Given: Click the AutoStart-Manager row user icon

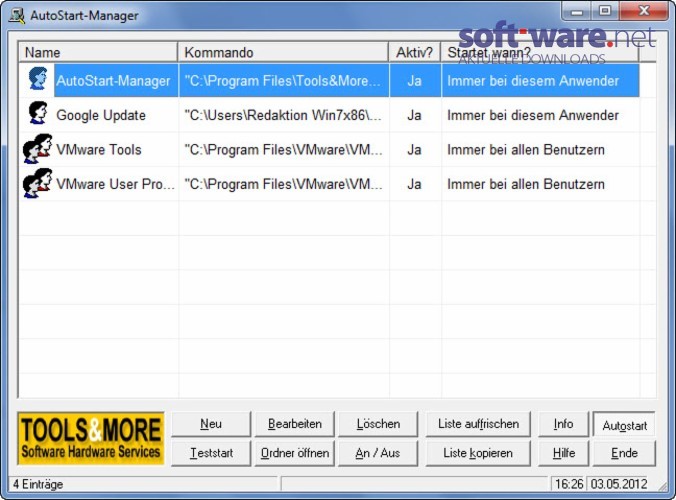Looking at the screenshot, I should tap(38, 78).
